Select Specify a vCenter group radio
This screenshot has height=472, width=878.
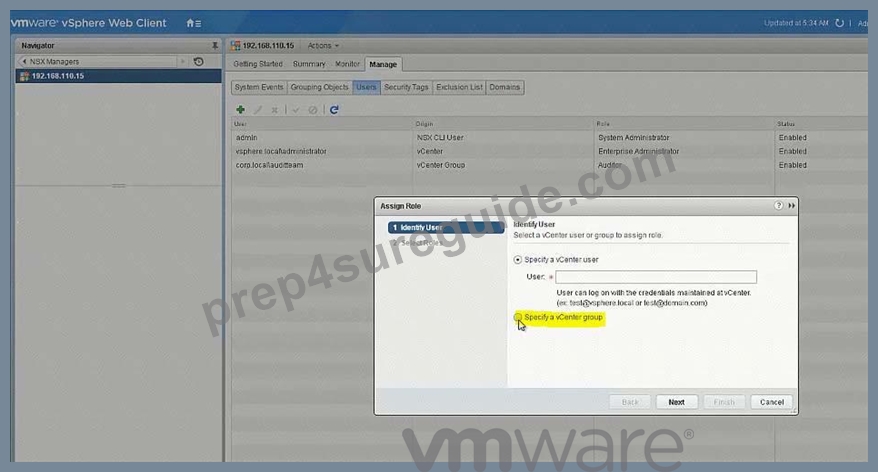pyautogui.click(x=517, y=317)
